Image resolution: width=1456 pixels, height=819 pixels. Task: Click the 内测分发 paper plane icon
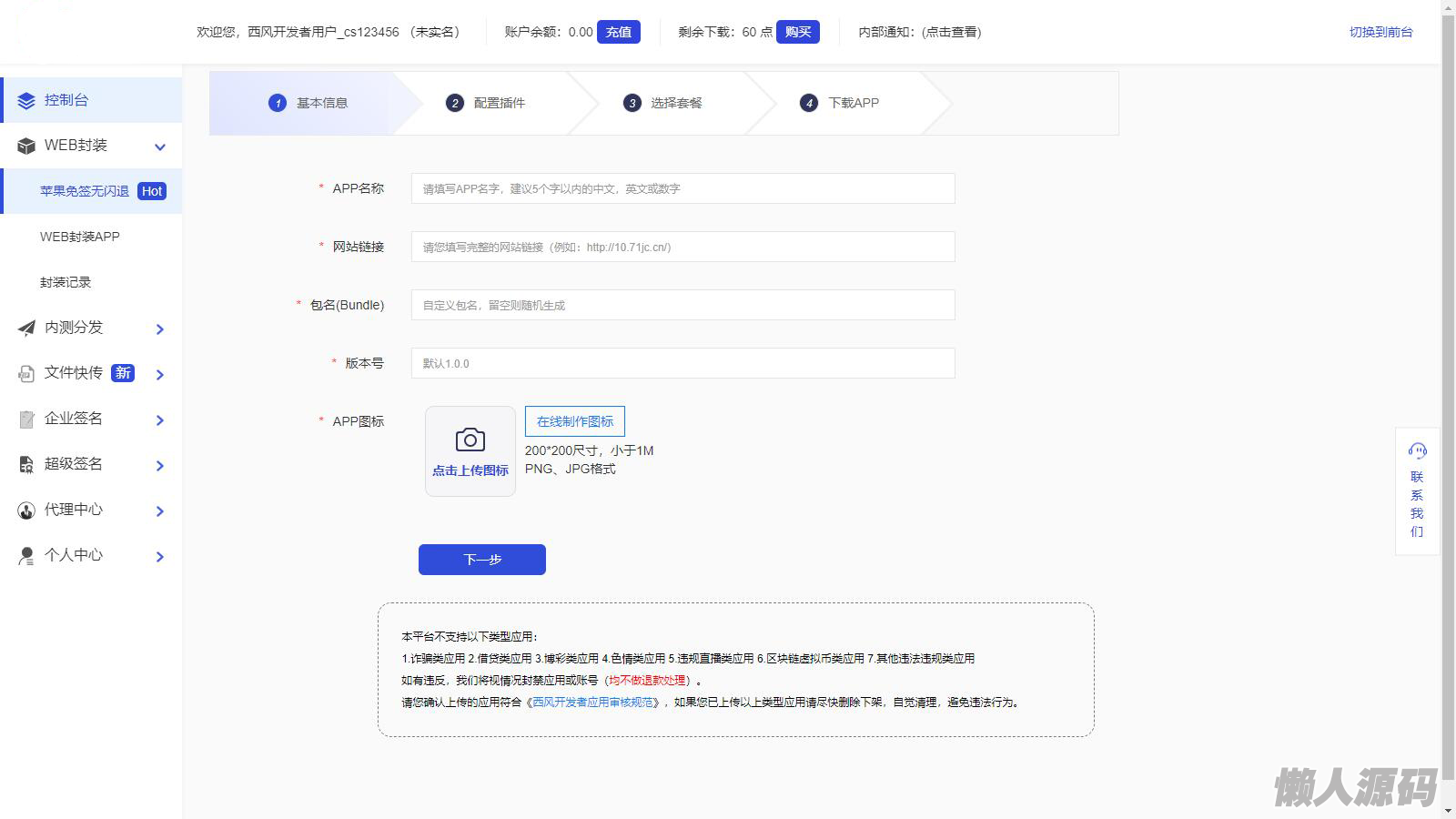pyautogui.click(x=26, y=329)
